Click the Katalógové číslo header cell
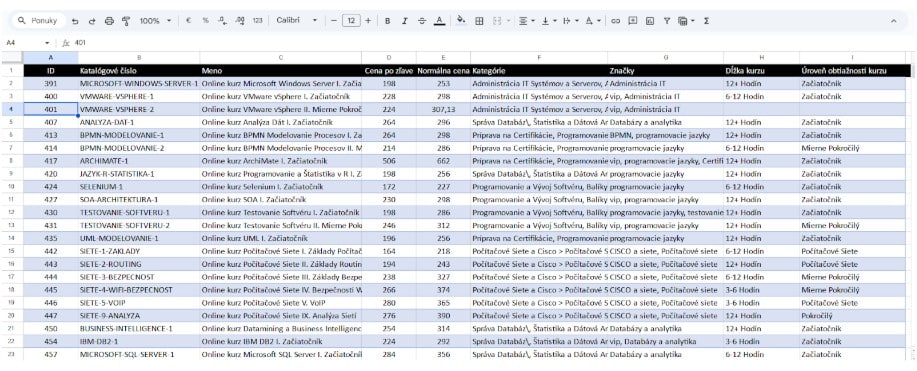Image resolution: width=917 pixels, height=371 pixels. click(x=139, y=71)
